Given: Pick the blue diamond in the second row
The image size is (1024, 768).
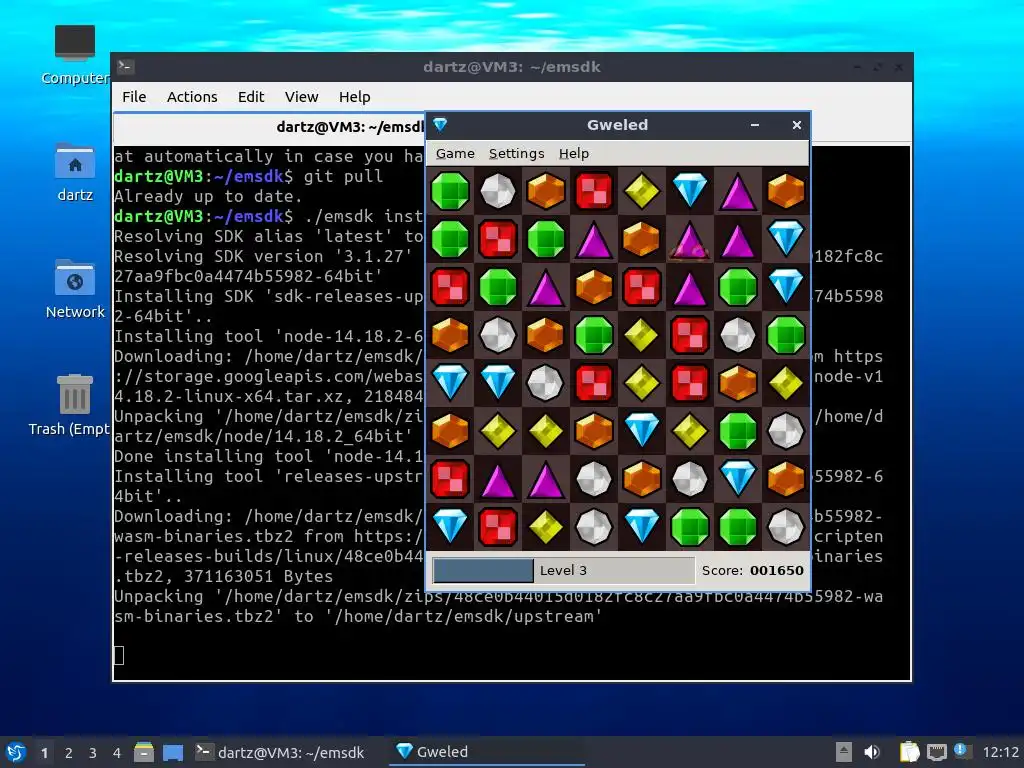Looking at the screenshot, I should [x=786, y=238].
